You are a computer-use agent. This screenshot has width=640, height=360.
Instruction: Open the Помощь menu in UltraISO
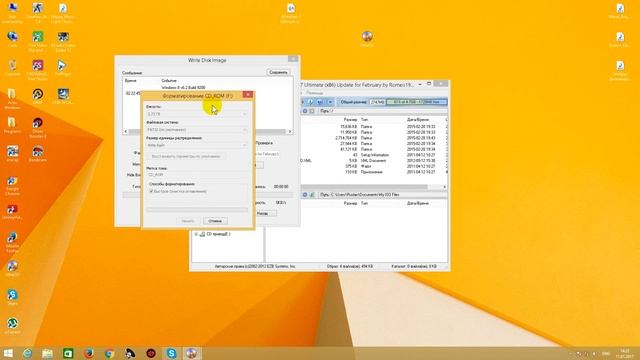click(x=314, y=93)
